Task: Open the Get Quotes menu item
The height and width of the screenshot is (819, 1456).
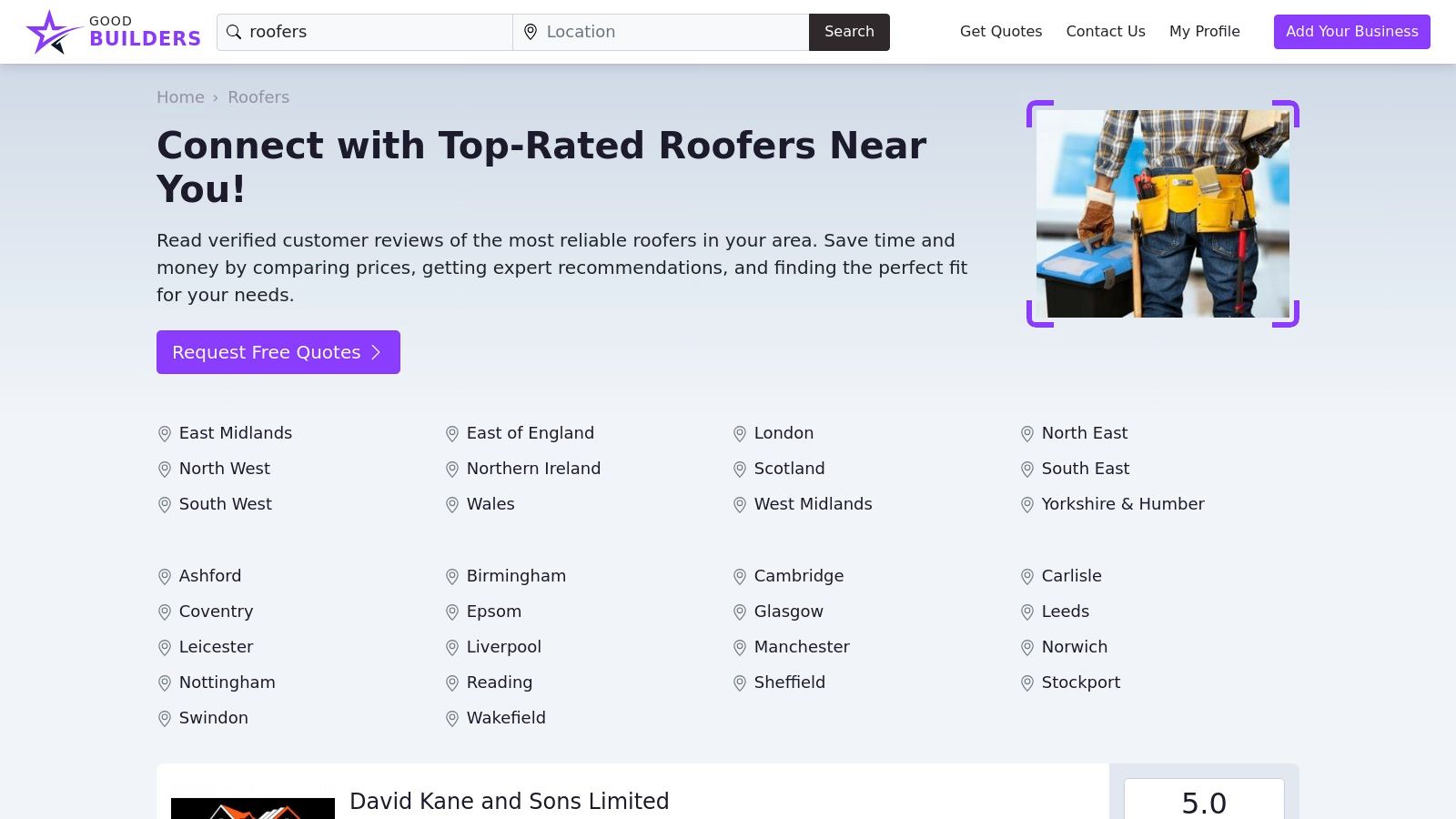Action: point(1000,31)
